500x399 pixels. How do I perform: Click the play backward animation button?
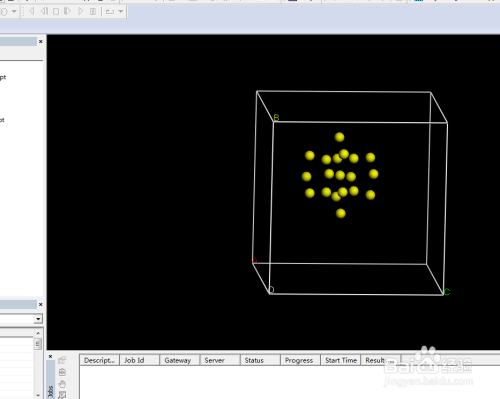32,11
